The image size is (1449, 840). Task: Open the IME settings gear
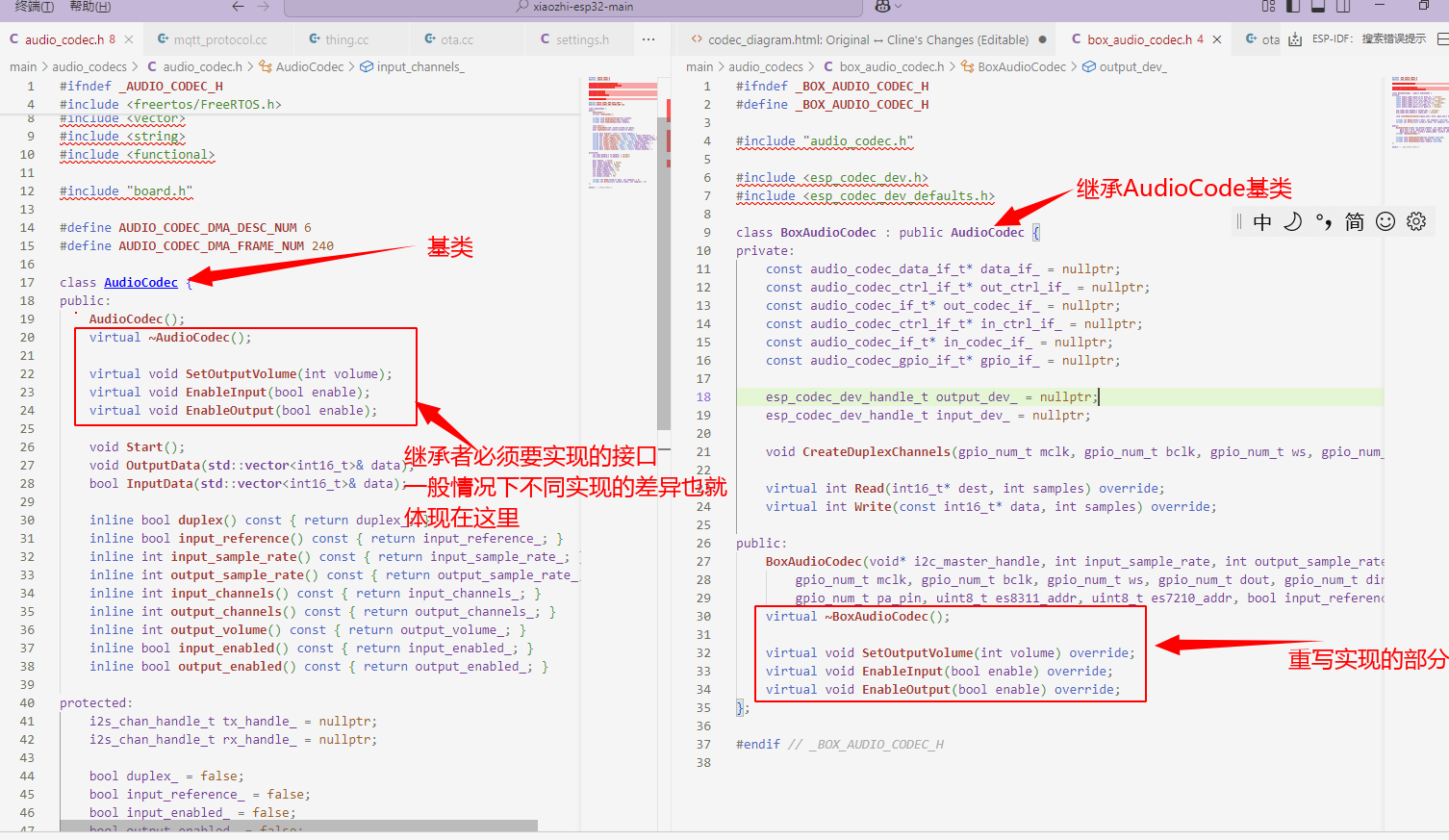pos(1416,222)
